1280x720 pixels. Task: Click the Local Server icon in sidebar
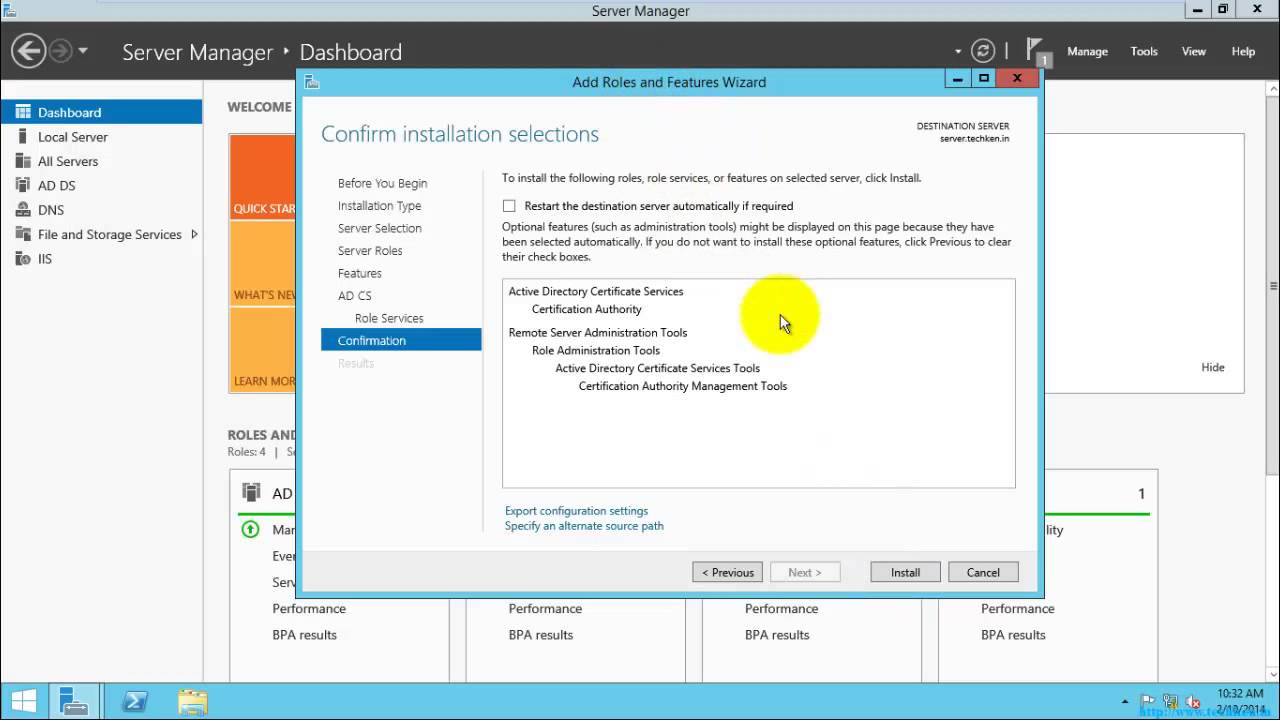pyautogui.click(x=23, y=137)
